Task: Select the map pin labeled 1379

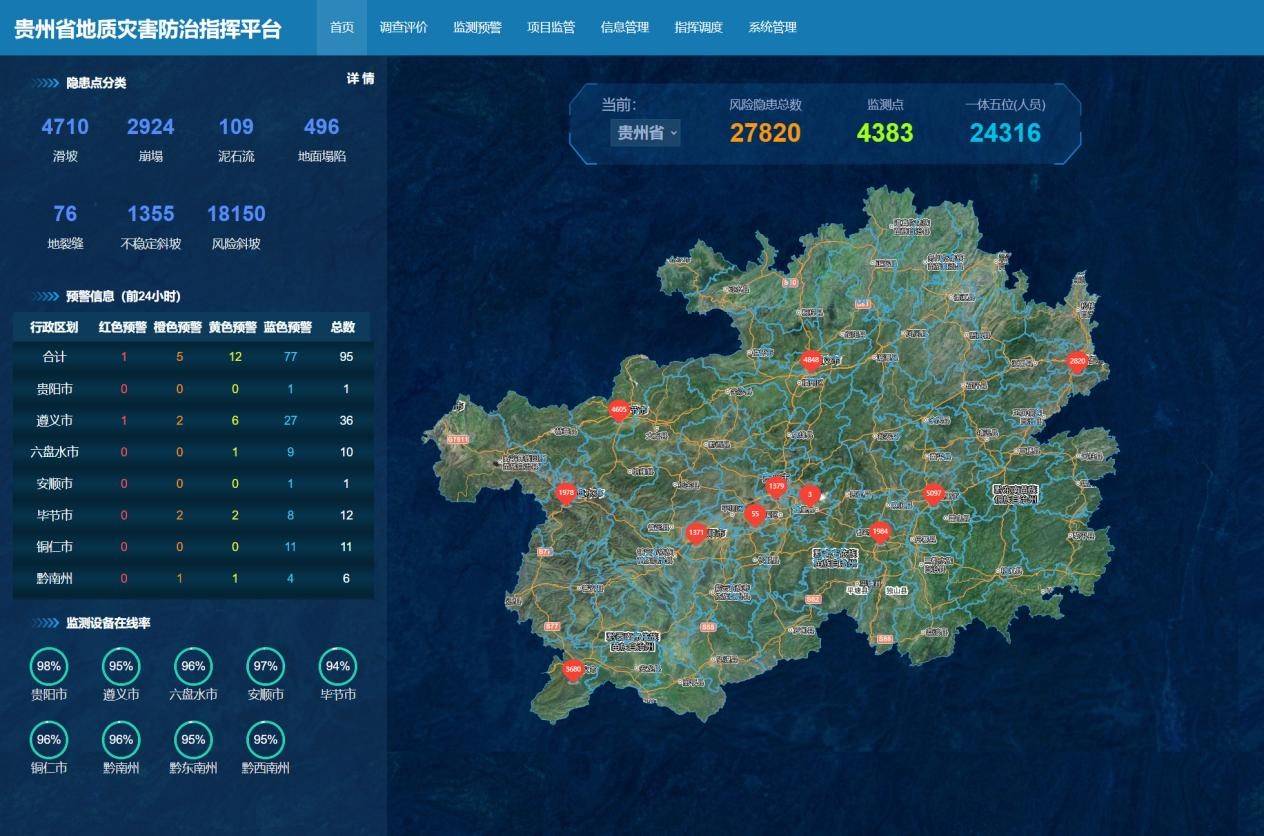Action: (776, 486)
